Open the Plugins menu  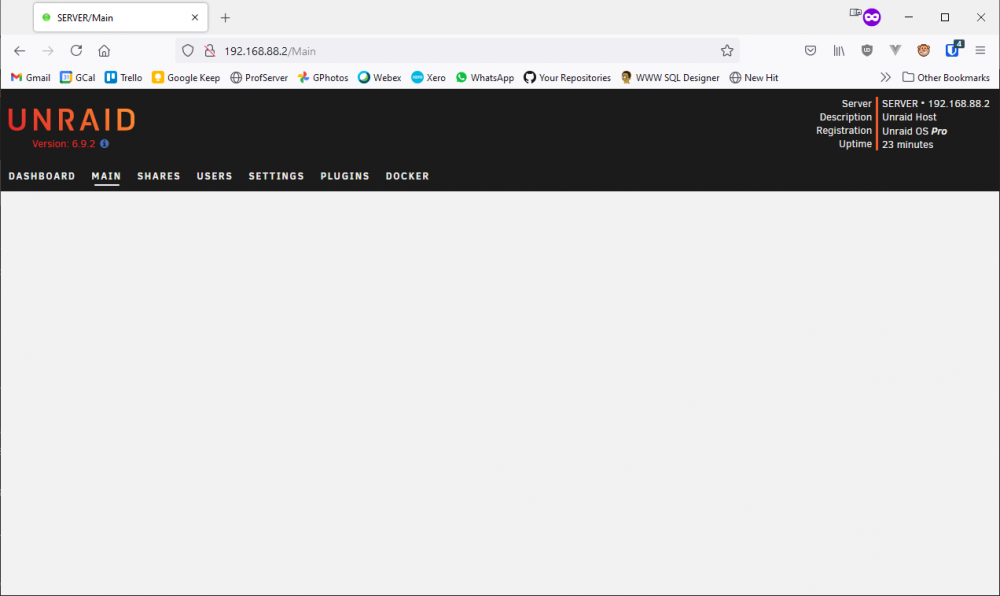(x=345, y=176)
